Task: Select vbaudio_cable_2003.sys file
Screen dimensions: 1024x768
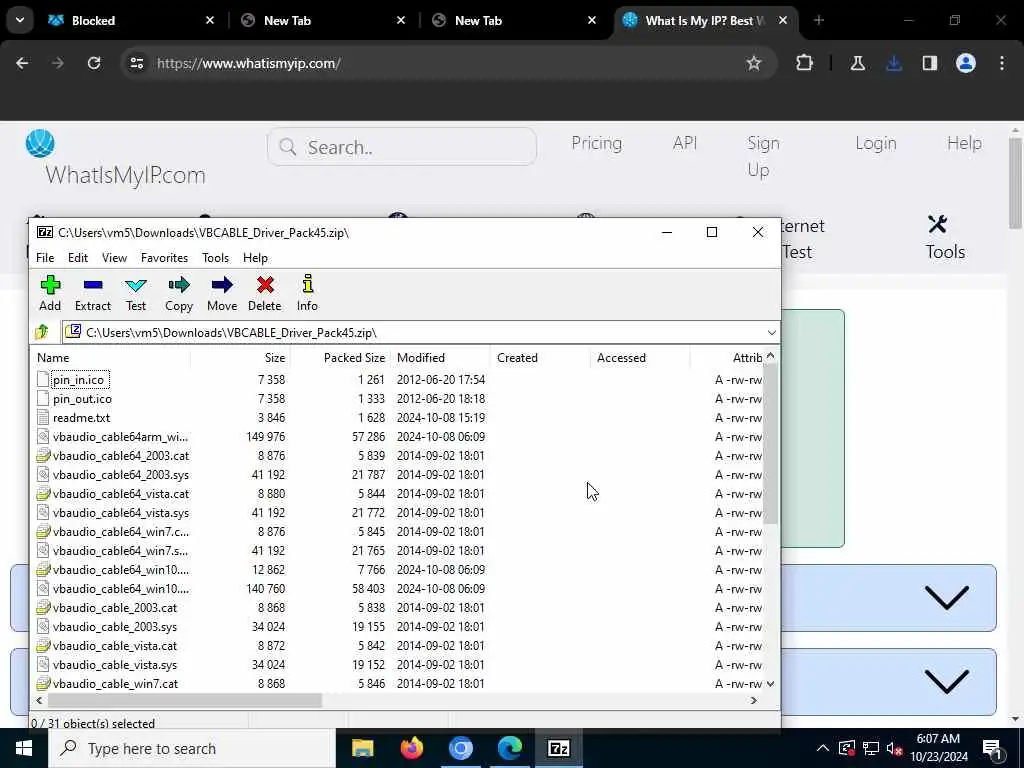Action: pyautogui.click(x=115, y=626)
